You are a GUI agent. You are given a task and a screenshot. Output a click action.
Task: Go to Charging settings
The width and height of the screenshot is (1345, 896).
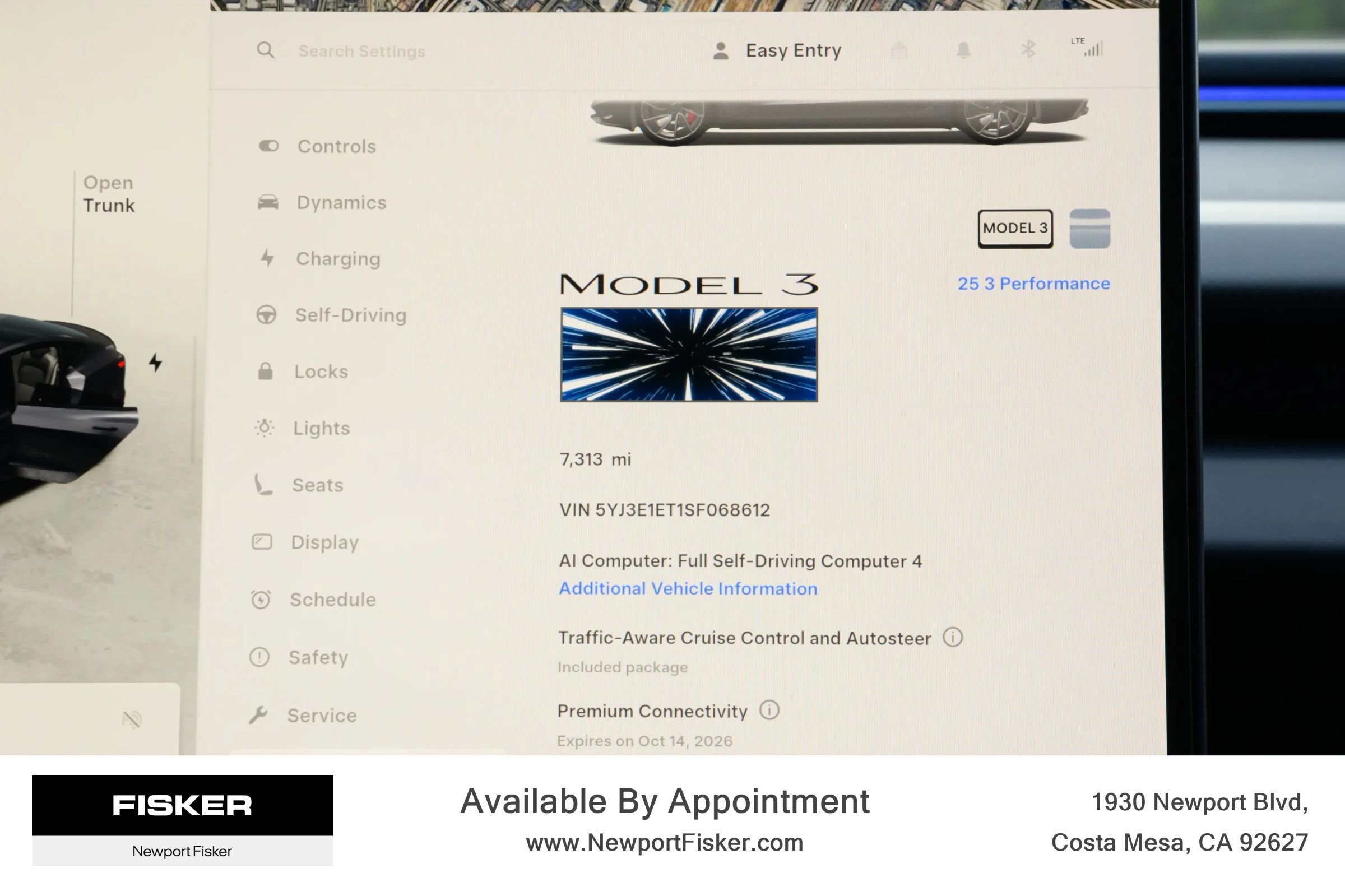319,259
